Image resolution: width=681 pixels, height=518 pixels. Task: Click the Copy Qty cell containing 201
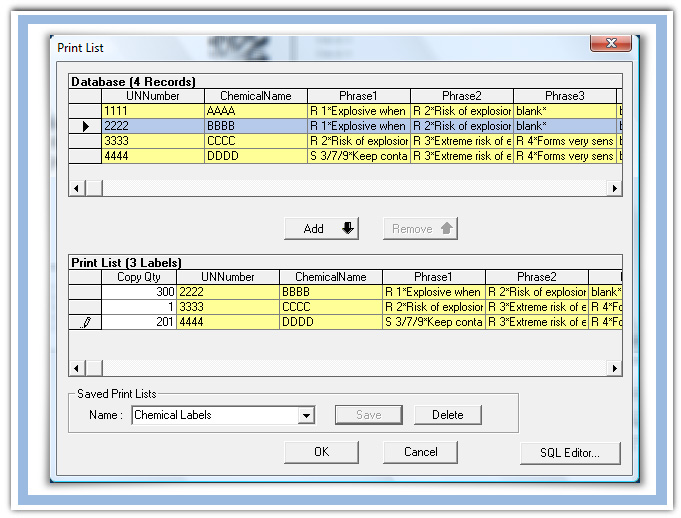[x=139, y=323]
